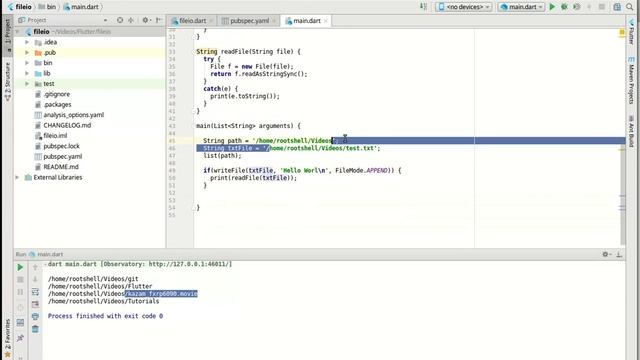
Task: Expand the .idea folder
Action: pos(27,42)
